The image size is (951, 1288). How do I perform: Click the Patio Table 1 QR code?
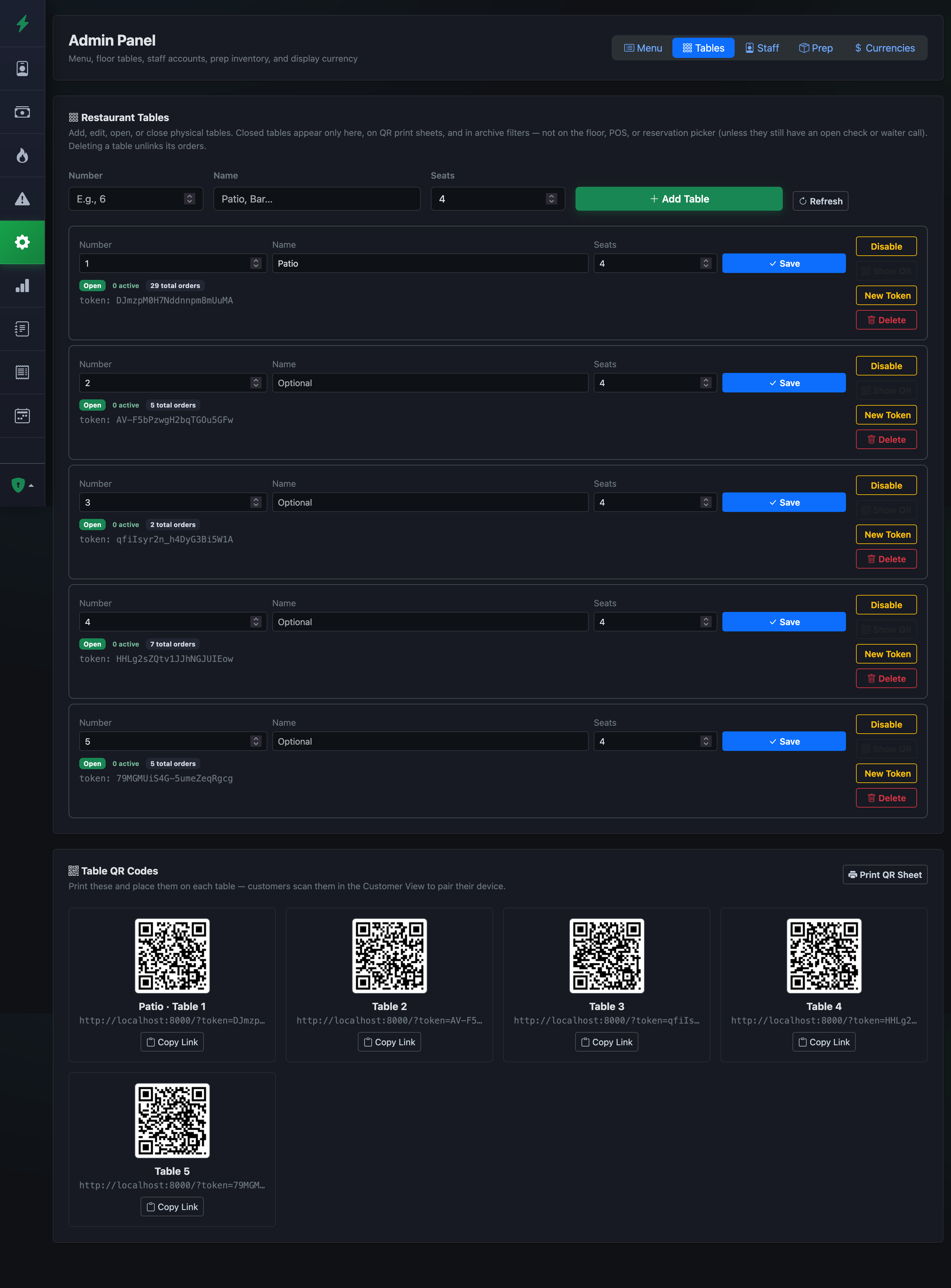point(172,956)
